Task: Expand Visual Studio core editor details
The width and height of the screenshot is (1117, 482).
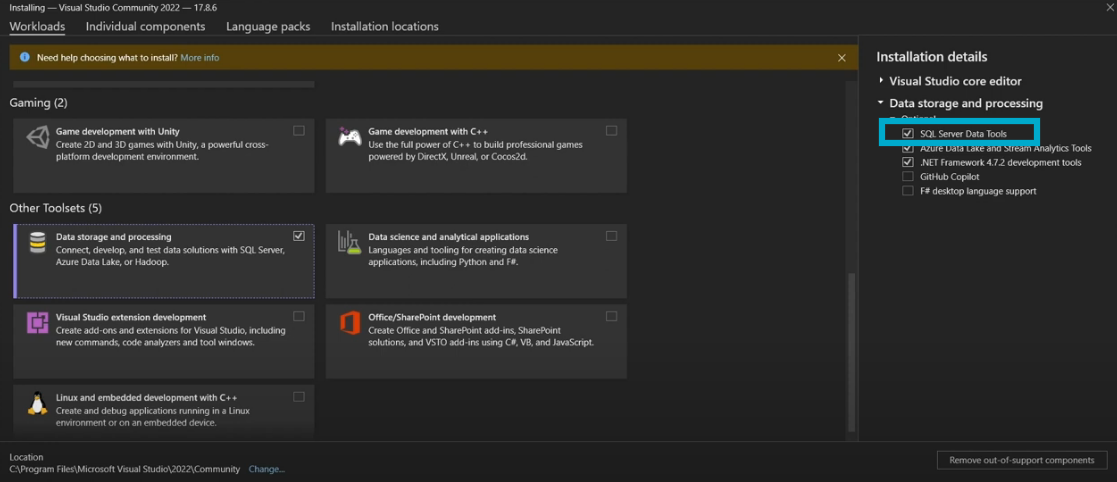Action: (x=882, y=81)
